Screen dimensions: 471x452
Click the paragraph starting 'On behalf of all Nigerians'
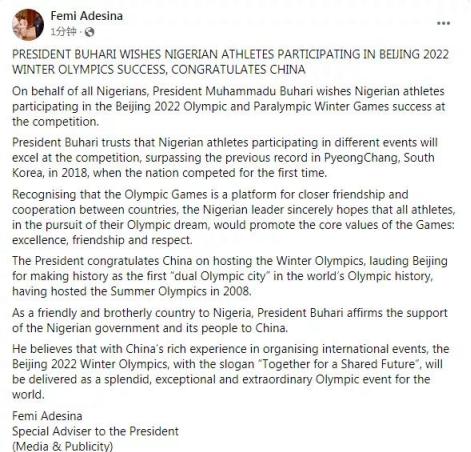[x=229, y=106]
